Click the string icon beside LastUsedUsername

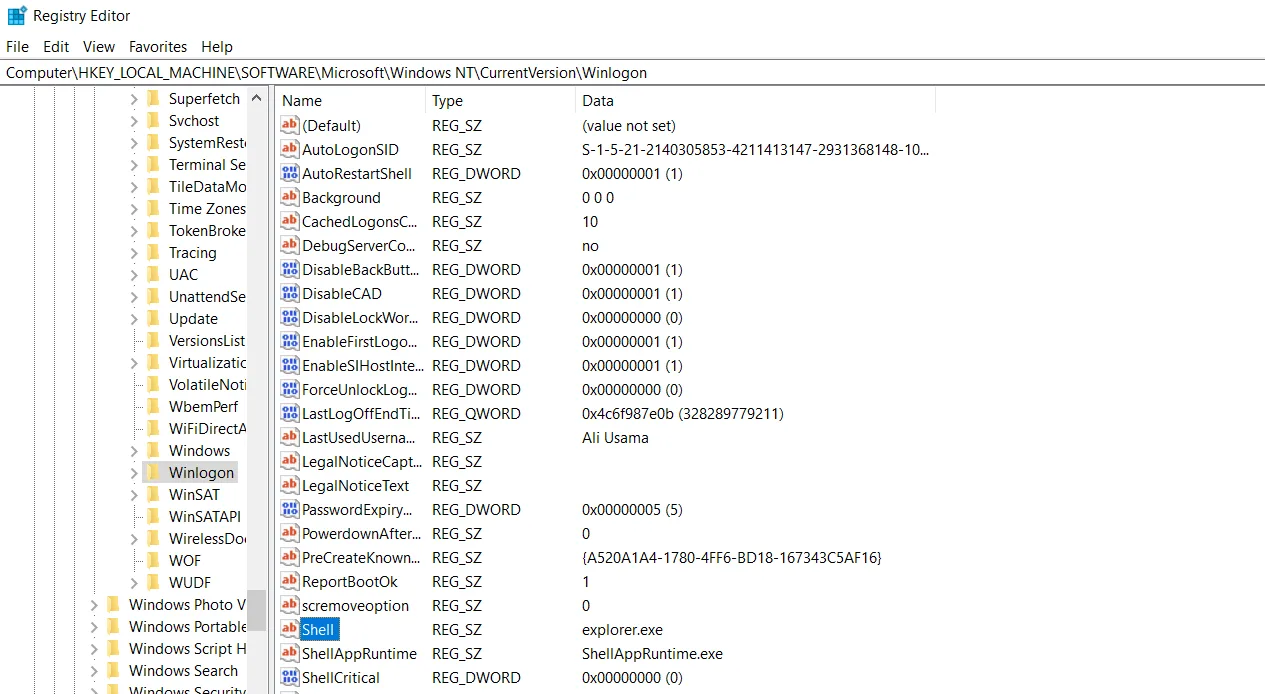pos(288,437)
